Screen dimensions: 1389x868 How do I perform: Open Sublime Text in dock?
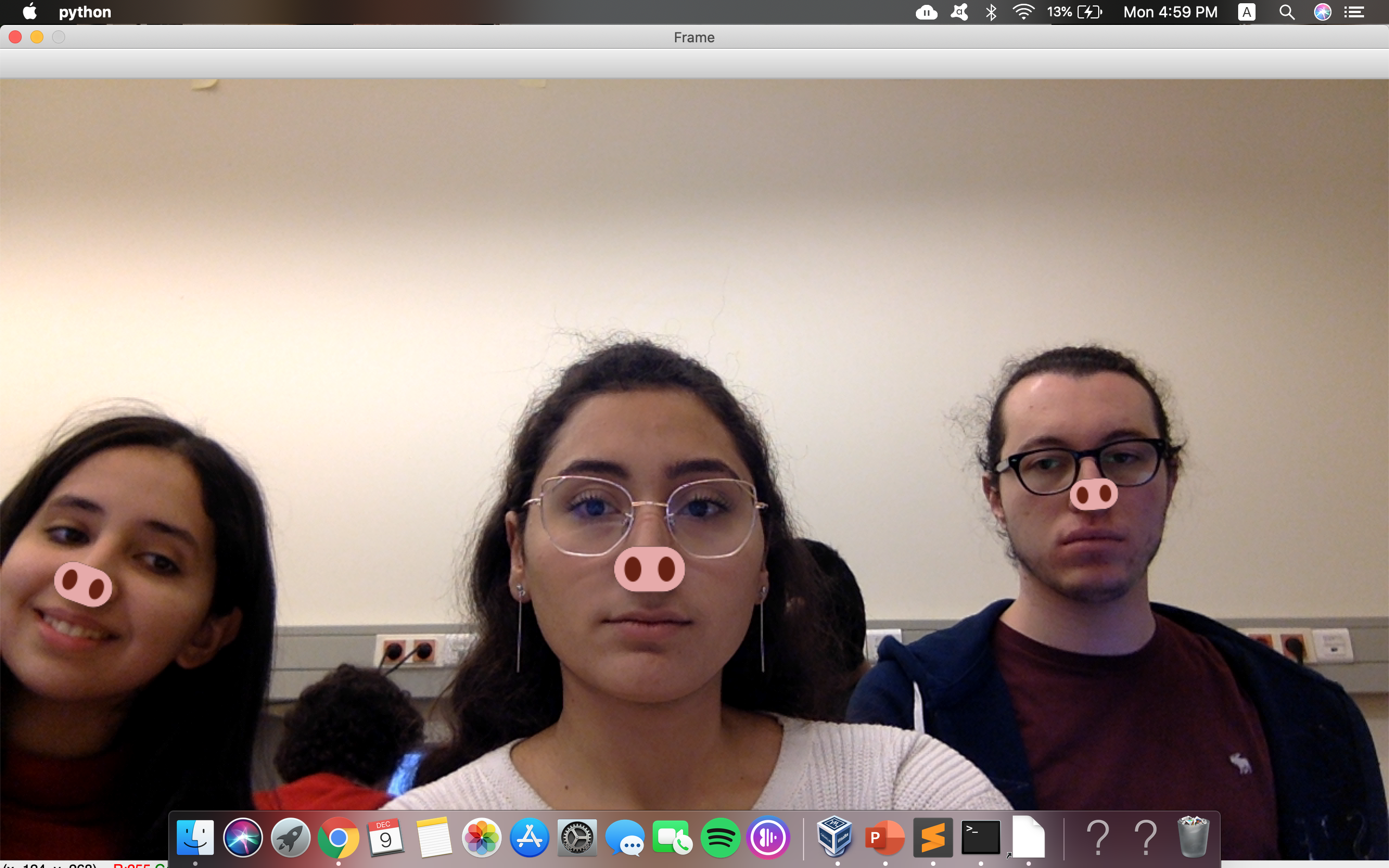click(x=933, y=838)
